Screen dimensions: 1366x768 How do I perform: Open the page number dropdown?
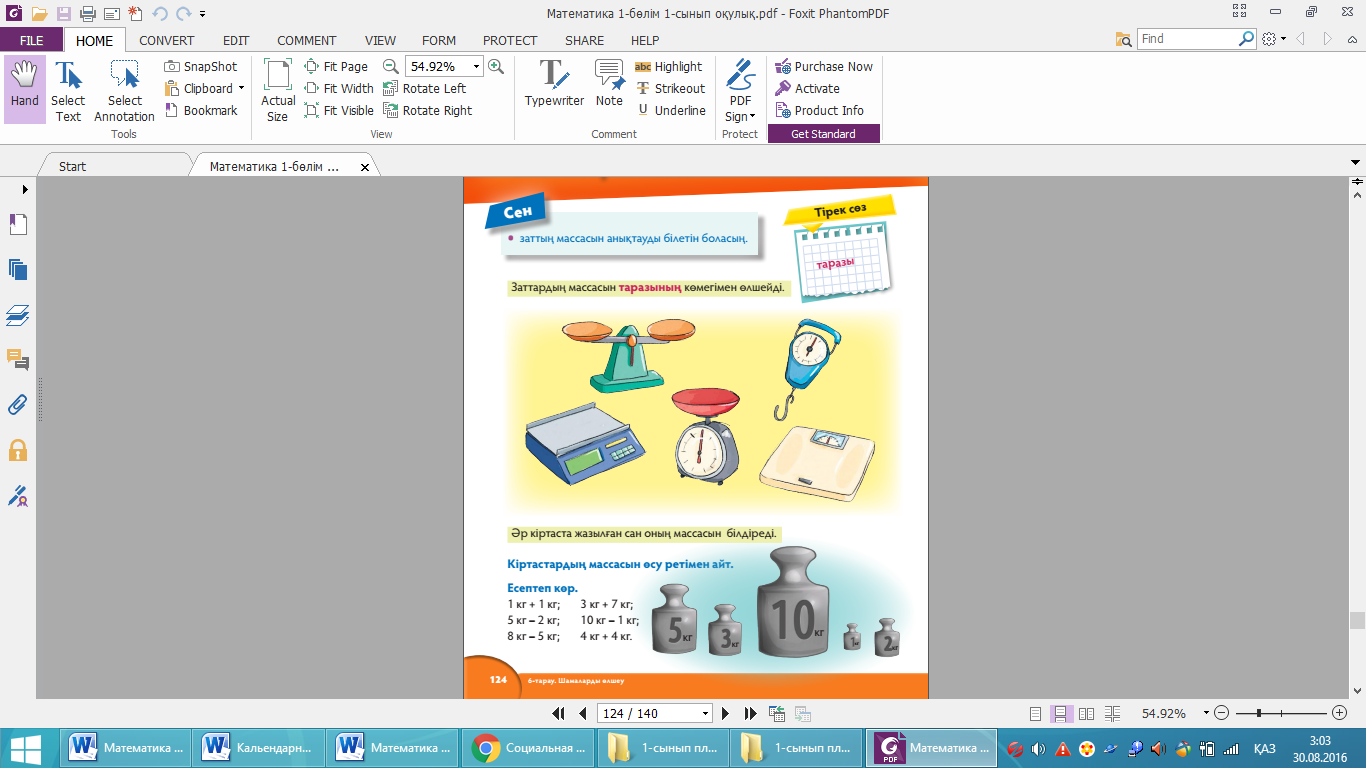[x=706, y=714]
